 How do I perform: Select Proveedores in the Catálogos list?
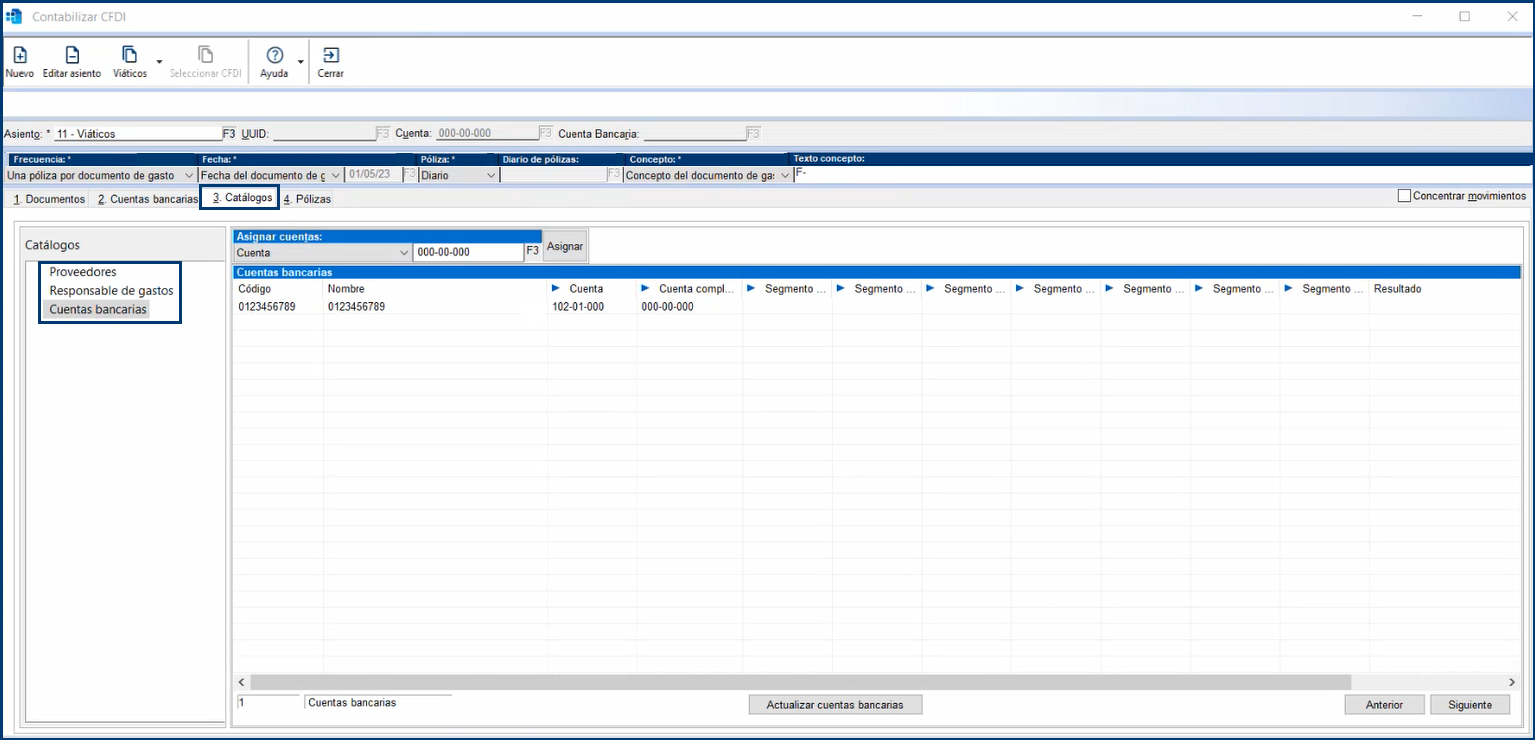pyautogui.click(x=83, y=272)
